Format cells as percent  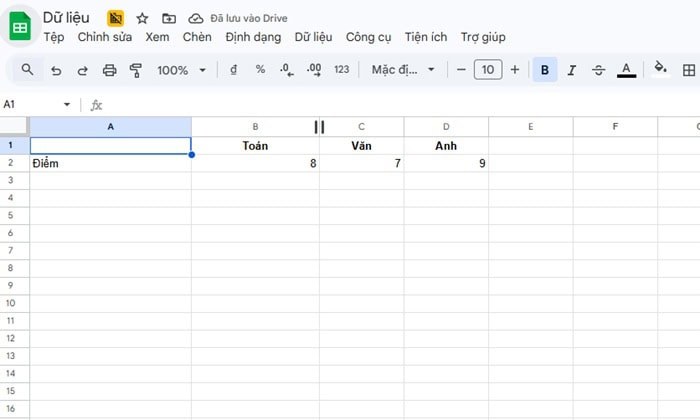260,70
